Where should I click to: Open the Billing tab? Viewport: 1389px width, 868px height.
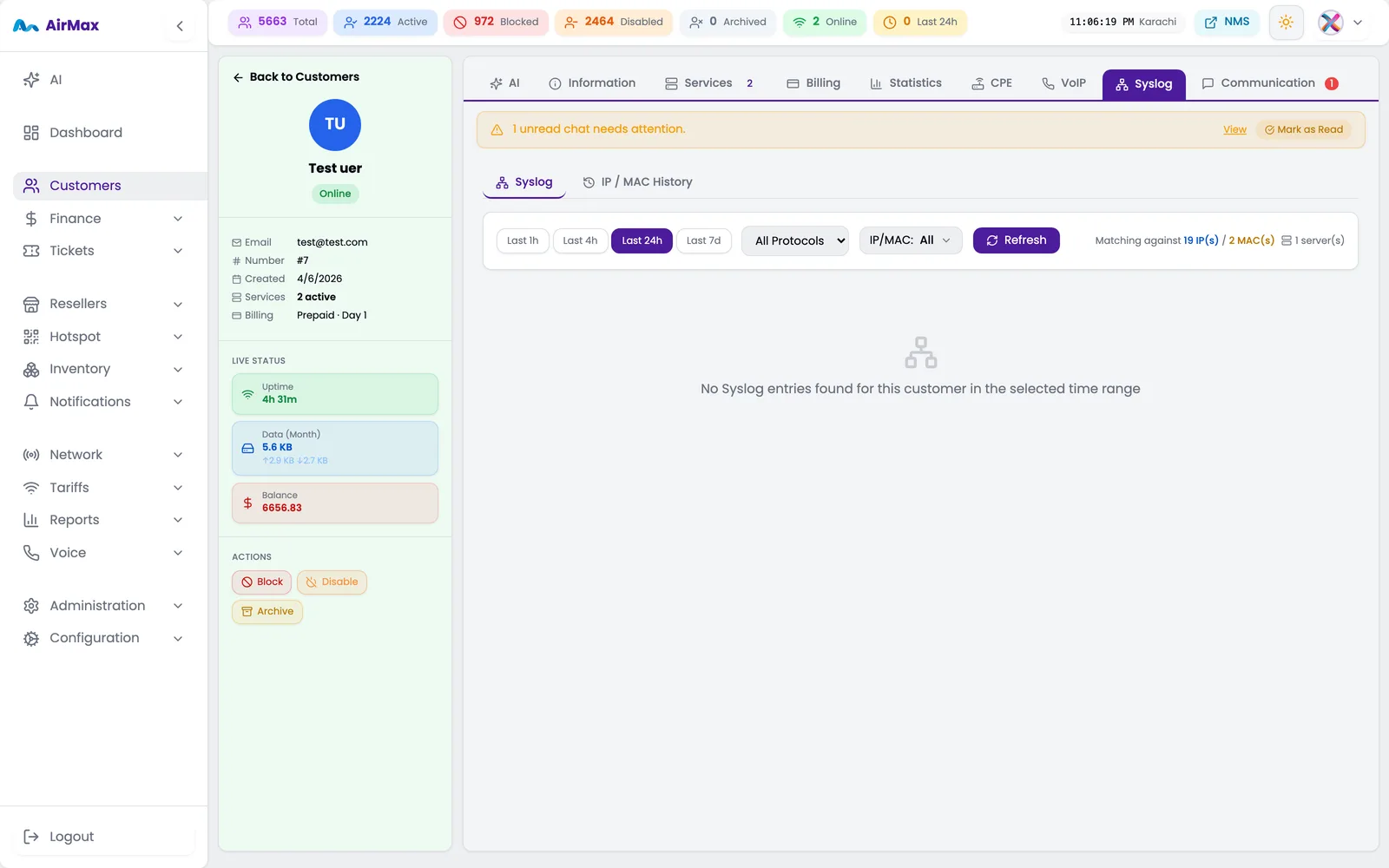[813, 83]
